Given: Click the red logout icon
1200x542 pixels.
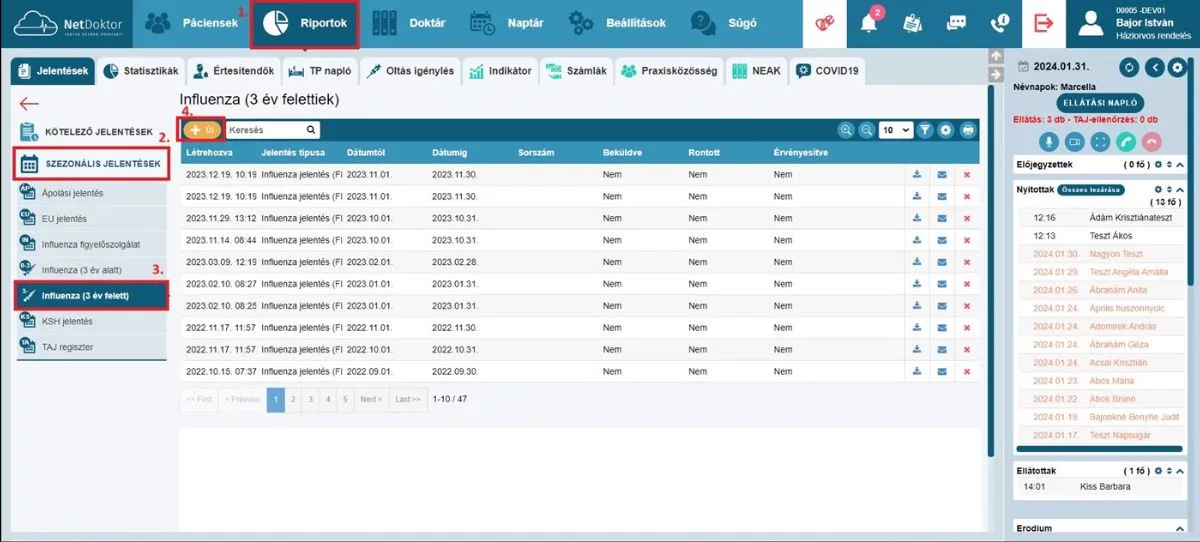Looking at the screenshot, I should [x=1044, y=22].
